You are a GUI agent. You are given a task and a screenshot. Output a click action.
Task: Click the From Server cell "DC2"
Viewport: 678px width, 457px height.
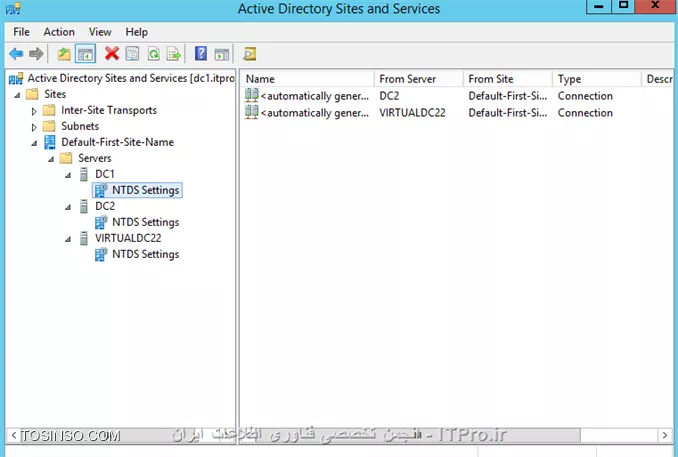(389, 96)
